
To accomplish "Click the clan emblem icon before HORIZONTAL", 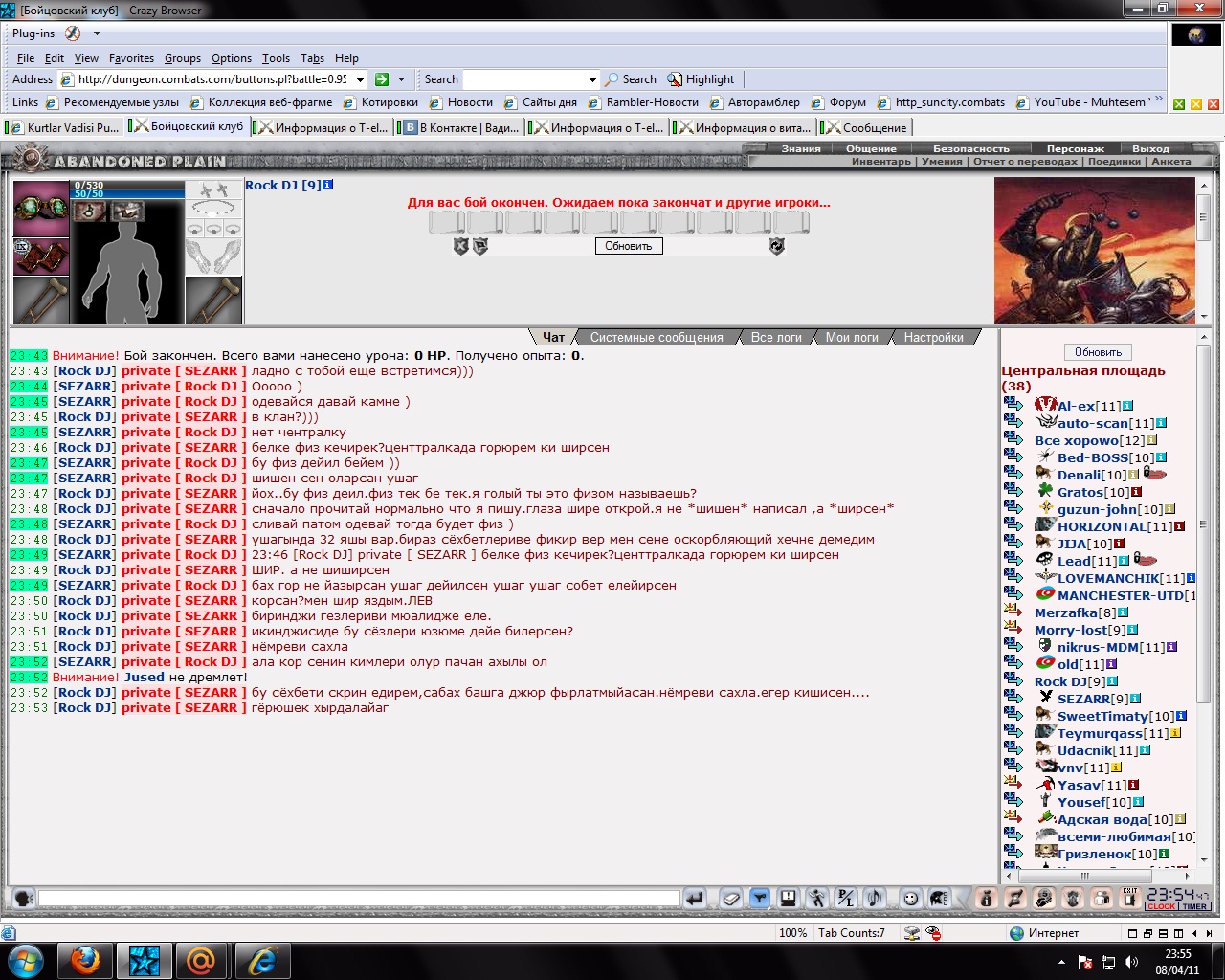I will [x=1045, y=525].
